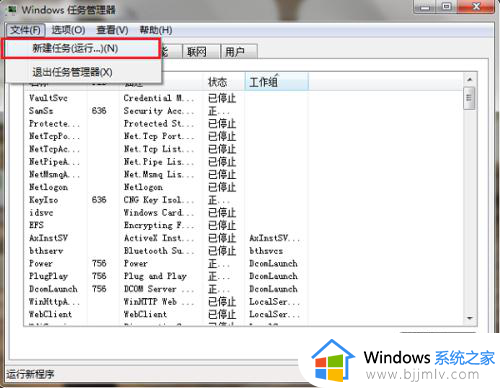This screenshot has height=388, width=500.
Task: Open the 文件(F) menu
Action: pos(26,30)
